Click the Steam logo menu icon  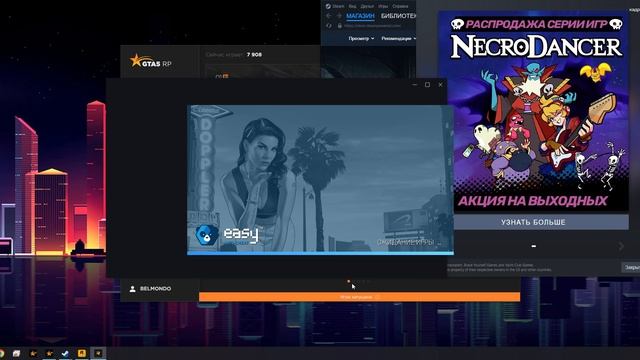(x=328, y=6)
